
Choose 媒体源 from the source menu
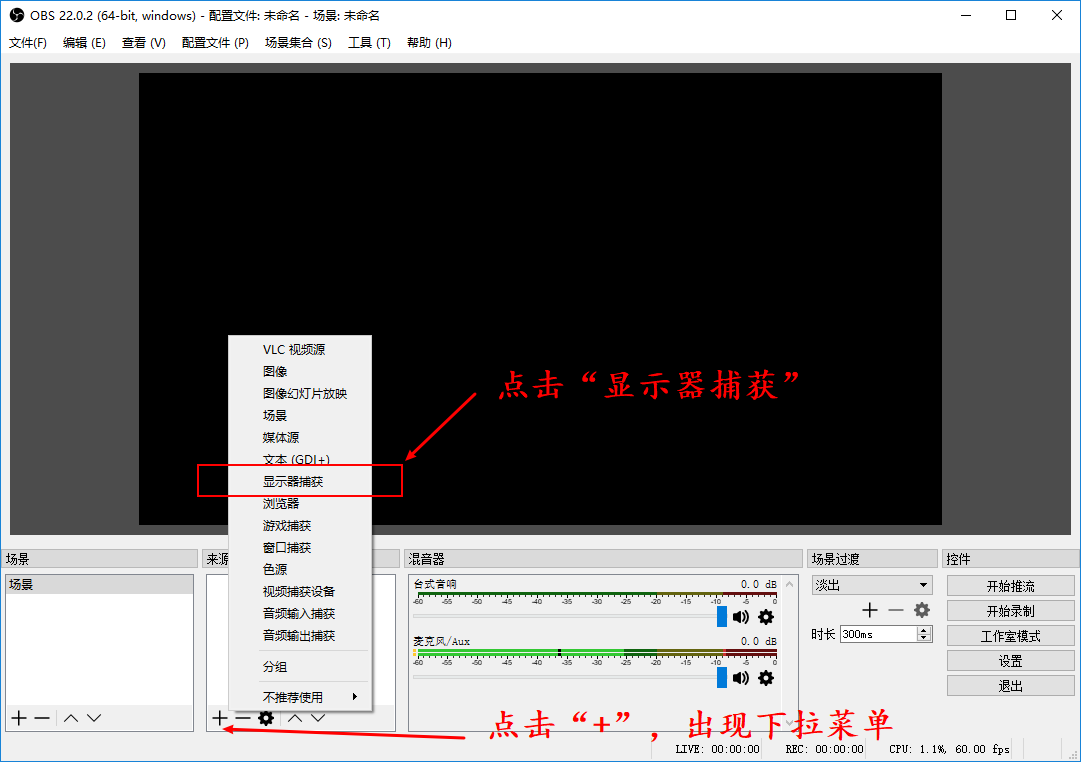coord(300,438)
